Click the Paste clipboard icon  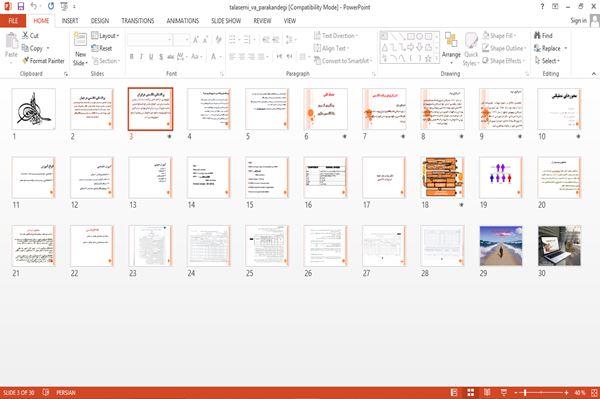(11, 40)
